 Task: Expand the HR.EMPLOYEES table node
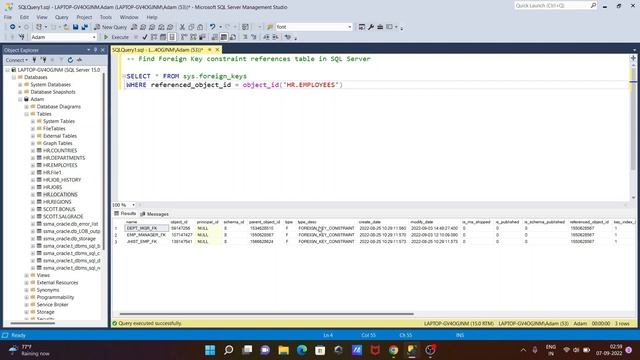click(x=33, y=165)
